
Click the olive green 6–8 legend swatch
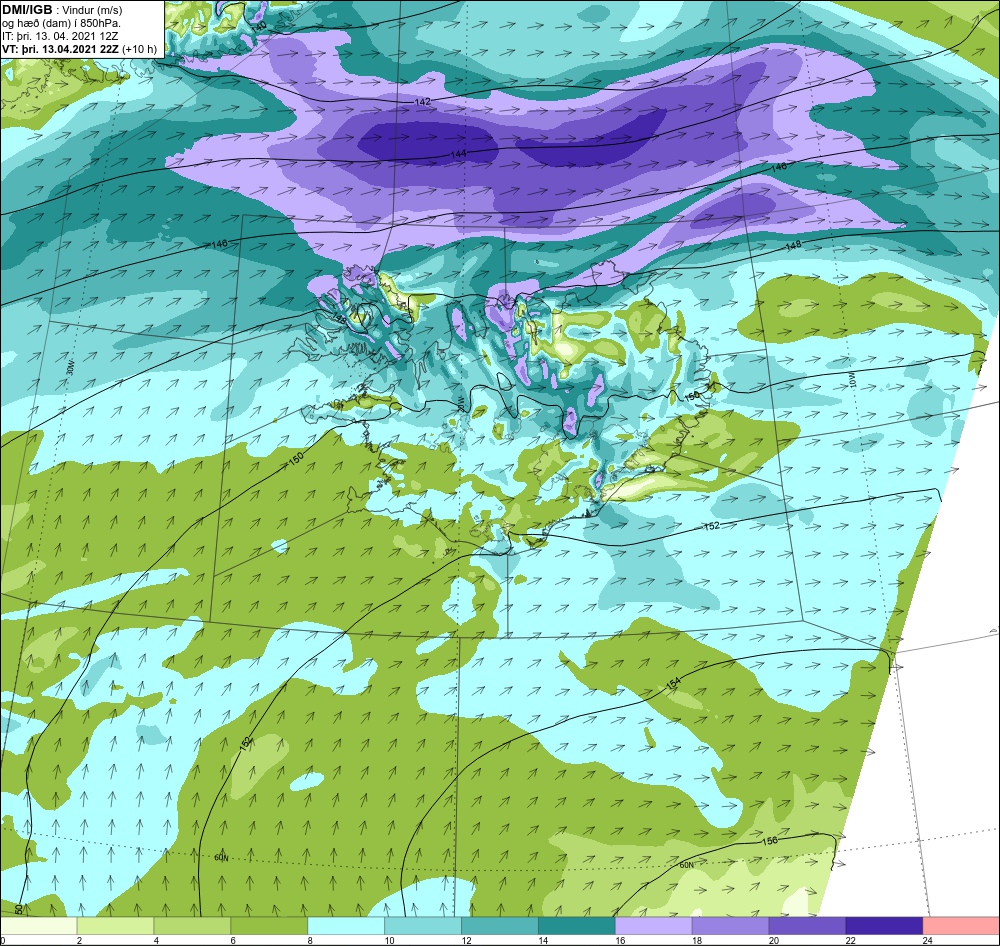click(269, 926)
